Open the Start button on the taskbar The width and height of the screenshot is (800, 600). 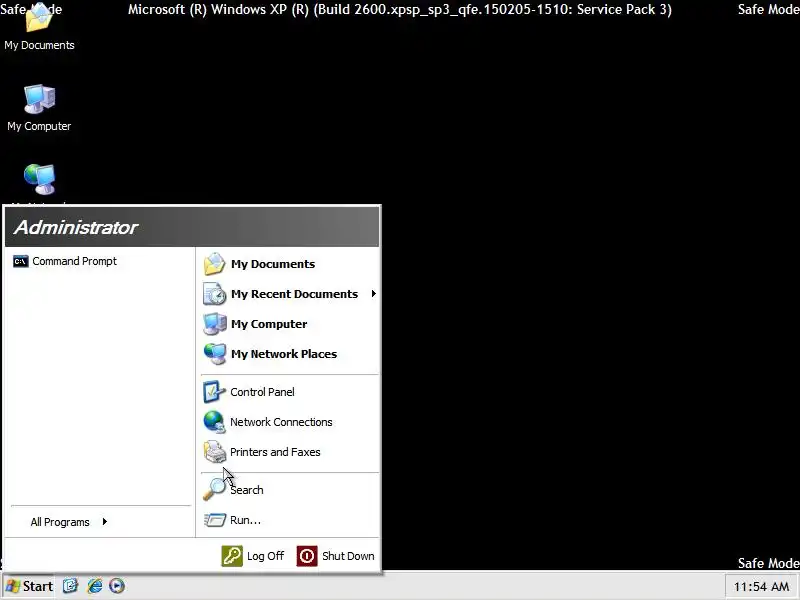pos(29,586)
